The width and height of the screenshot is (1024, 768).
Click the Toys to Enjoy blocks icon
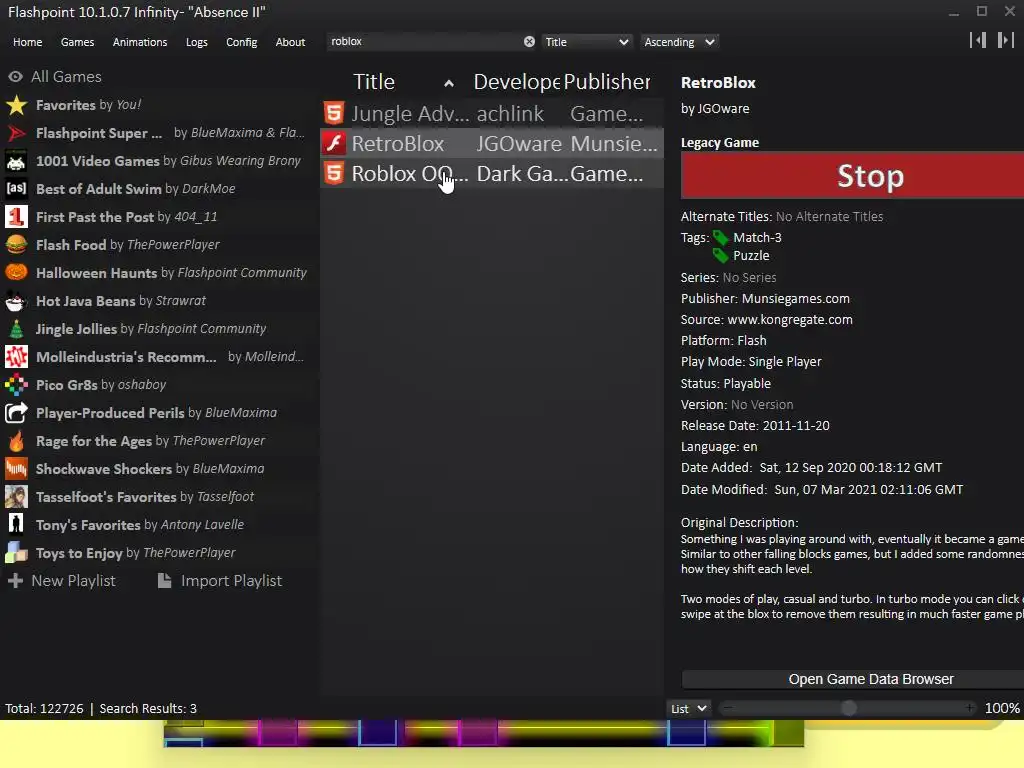(x=16, y=553)
